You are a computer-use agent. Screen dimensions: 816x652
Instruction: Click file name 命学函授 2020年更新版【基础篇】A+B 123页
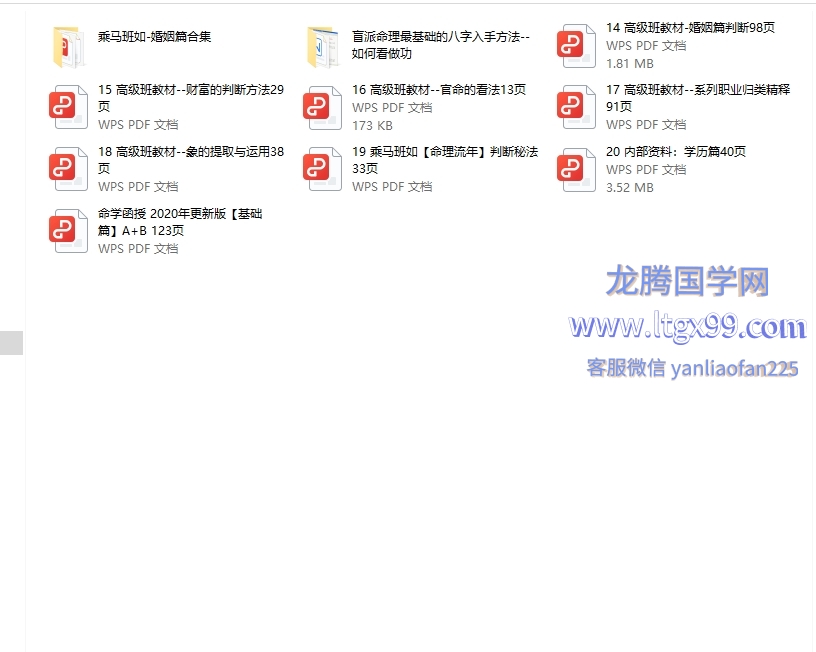pyautogui.click(x=180, y=222)
